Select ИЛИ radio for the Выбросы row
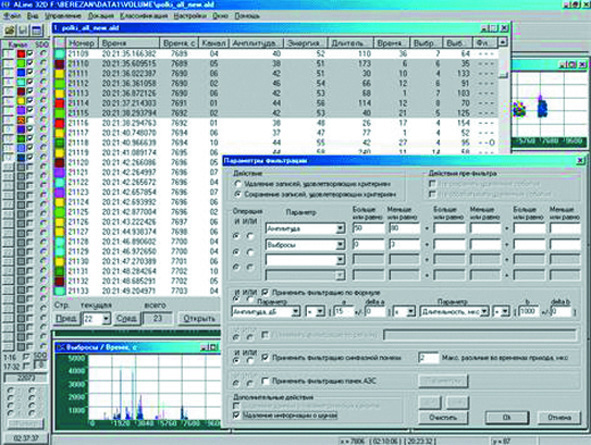This screenshot has width=591, height=445. 250,252
